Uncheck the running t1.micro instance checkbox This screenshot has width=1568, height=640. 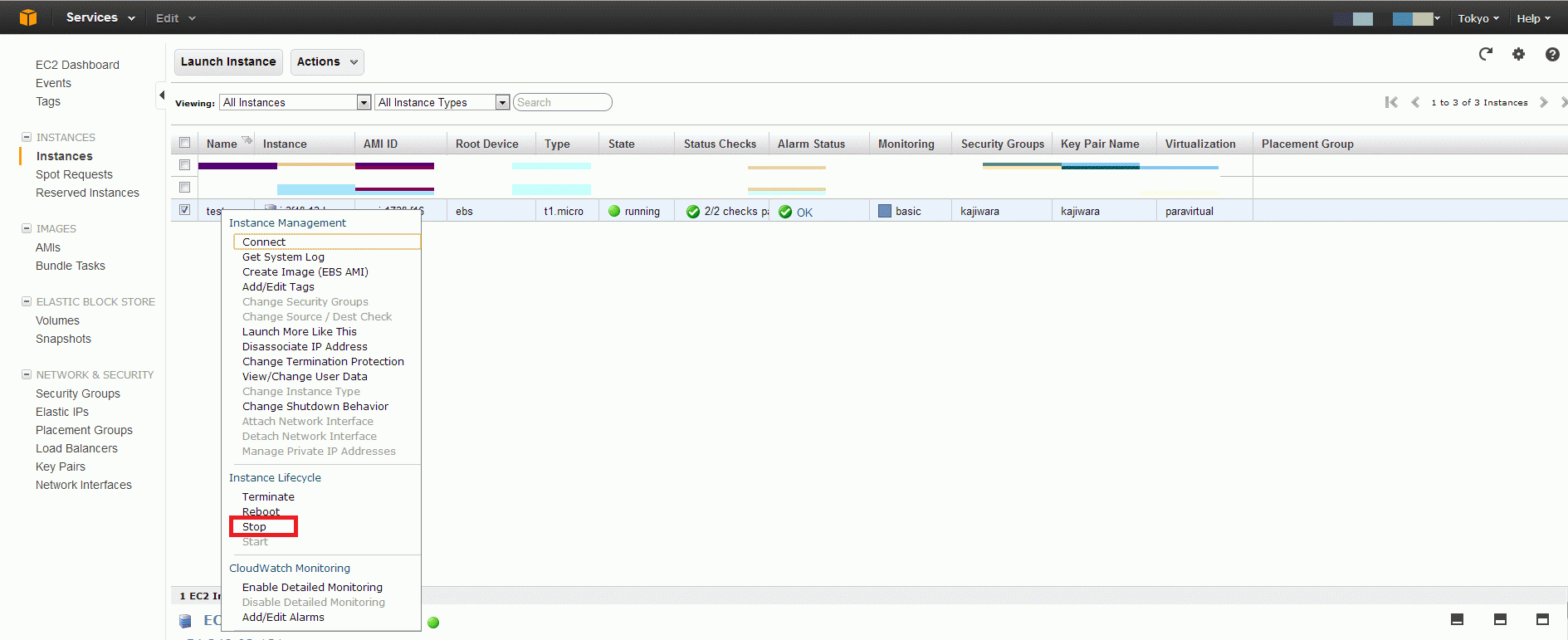pos(184,210)
